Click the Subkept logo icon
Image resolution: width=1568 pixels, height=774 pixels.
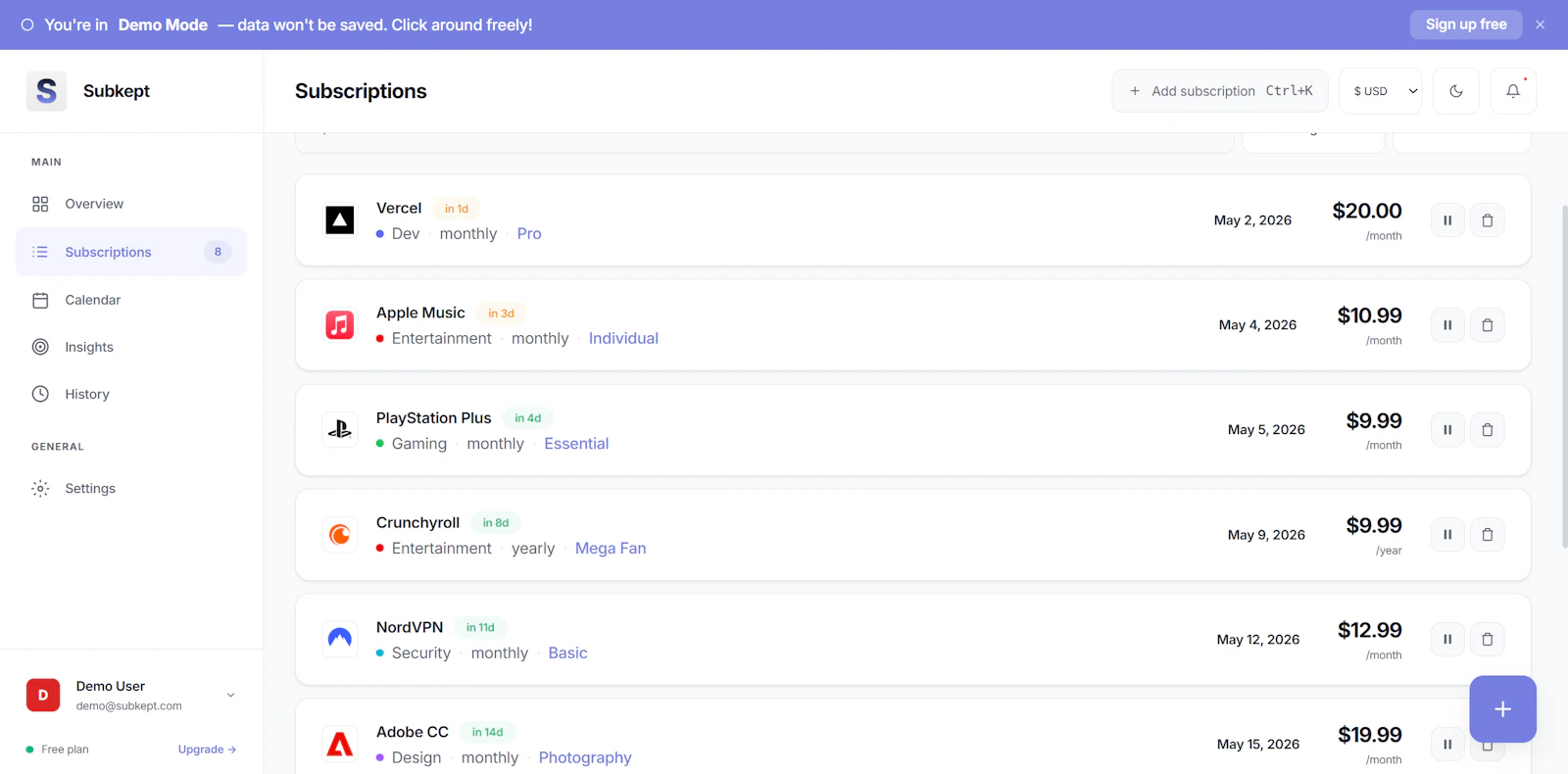tap(46, 91)
